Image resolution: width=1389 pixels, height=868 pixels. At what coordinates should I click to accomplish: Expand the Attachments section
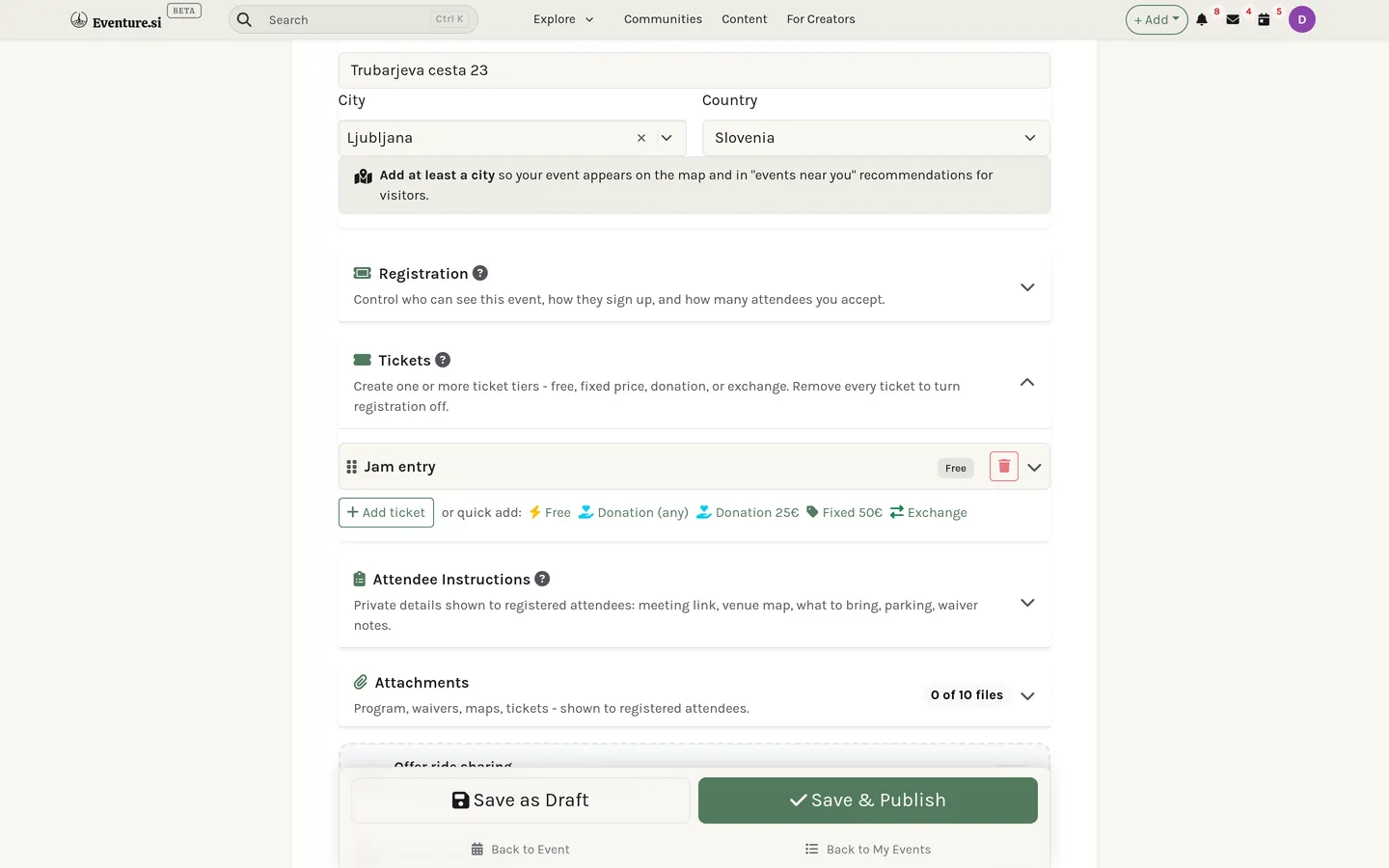1027,696
